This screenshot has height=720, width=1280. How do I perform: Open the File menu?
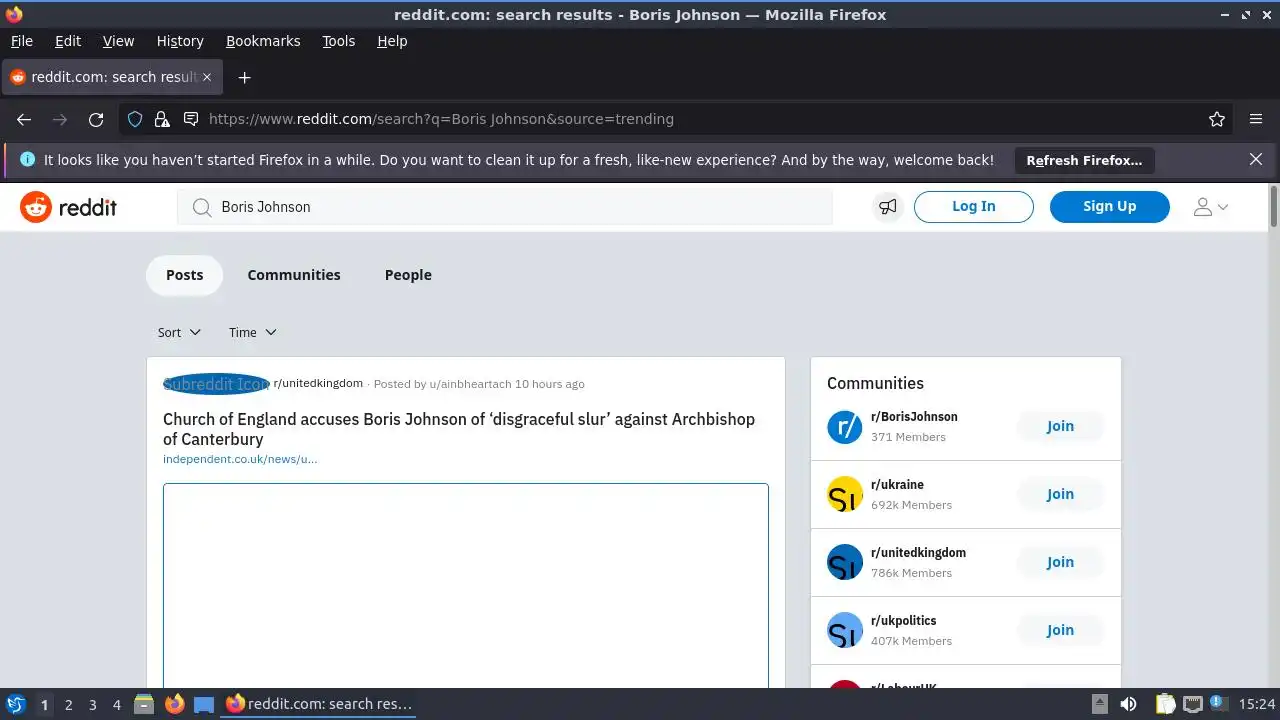pos(22,41)
